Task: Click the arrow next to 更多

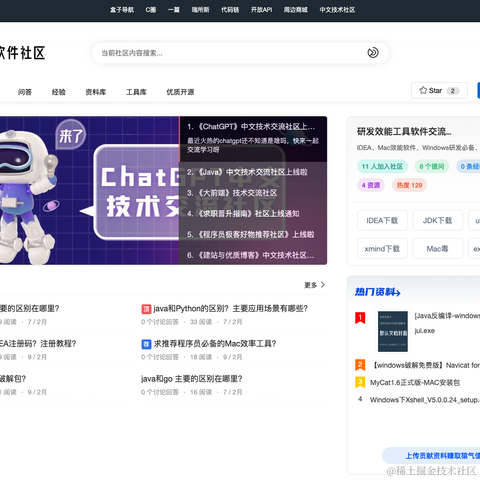Action: pyautogui.click(x=323, y=285)
